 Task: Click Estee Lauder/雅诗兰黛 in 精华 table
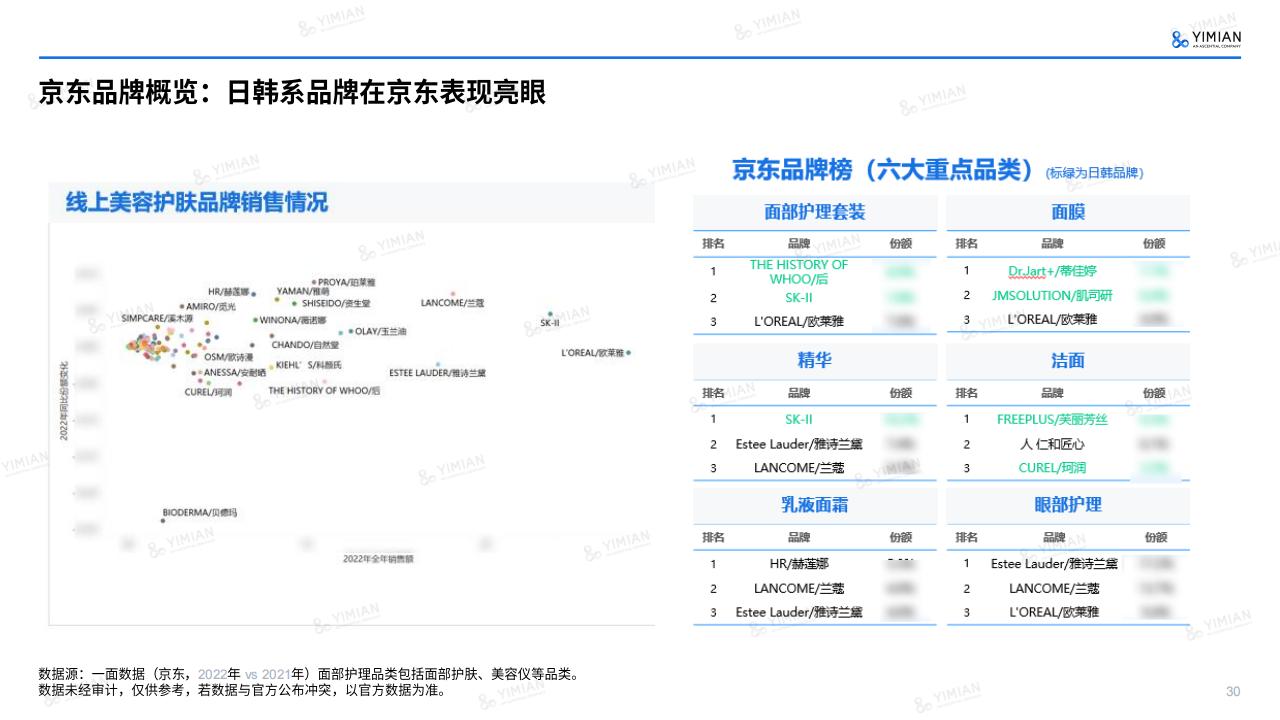point(799,444)
